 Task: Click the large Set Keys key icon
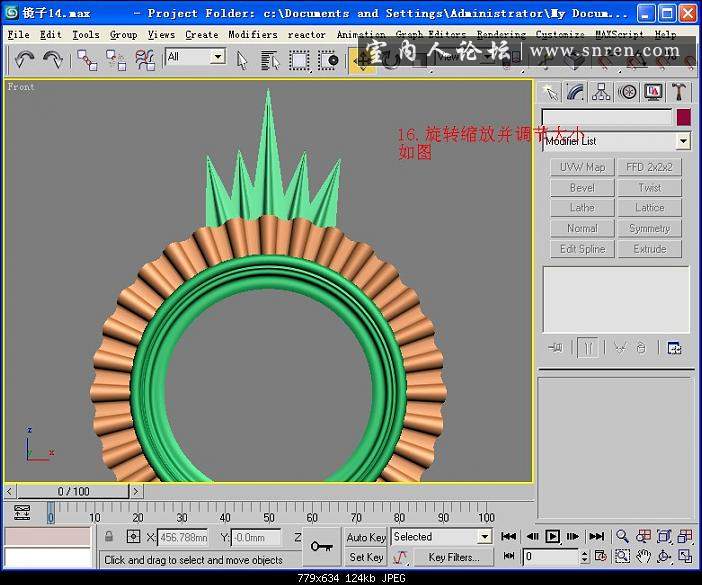pyautogui.click(x=321, y=547)
